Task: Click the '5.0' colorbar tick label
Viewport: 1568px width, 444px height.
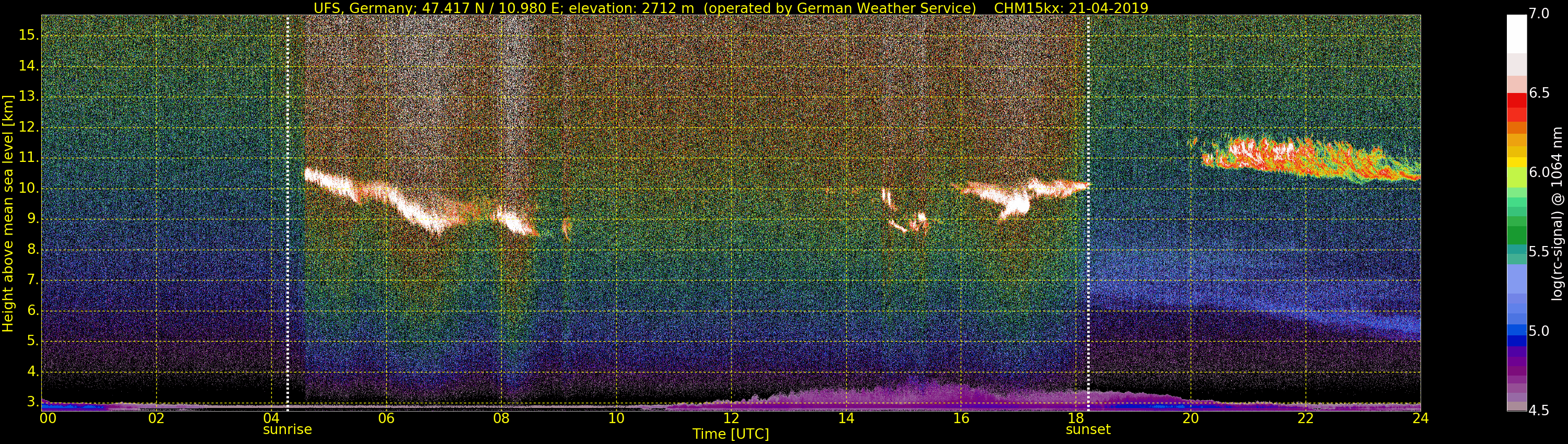Action: click(1539, 332)
